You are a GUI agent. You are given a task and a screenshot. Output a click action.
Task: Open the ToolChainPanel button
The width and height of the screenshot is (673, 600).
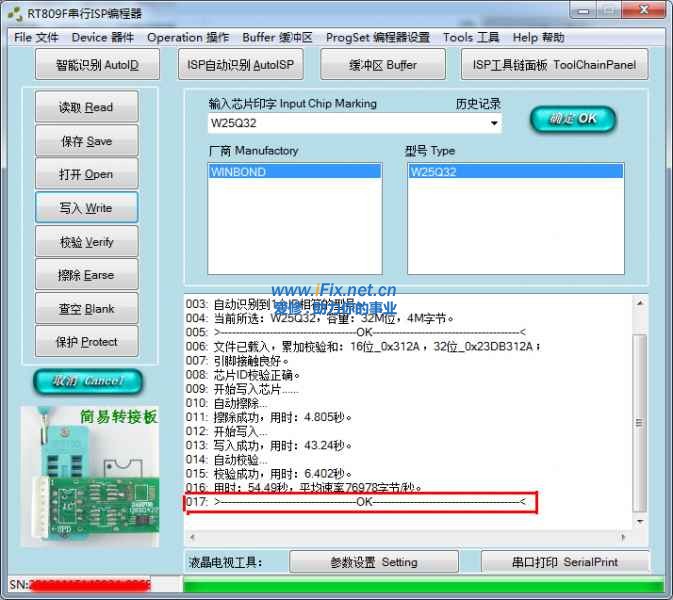tap(553, 66)
